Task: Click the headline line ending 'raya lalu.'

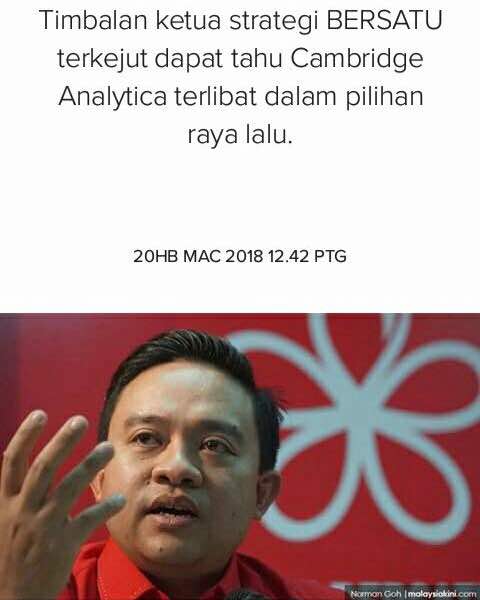Action: coord(240,135)
